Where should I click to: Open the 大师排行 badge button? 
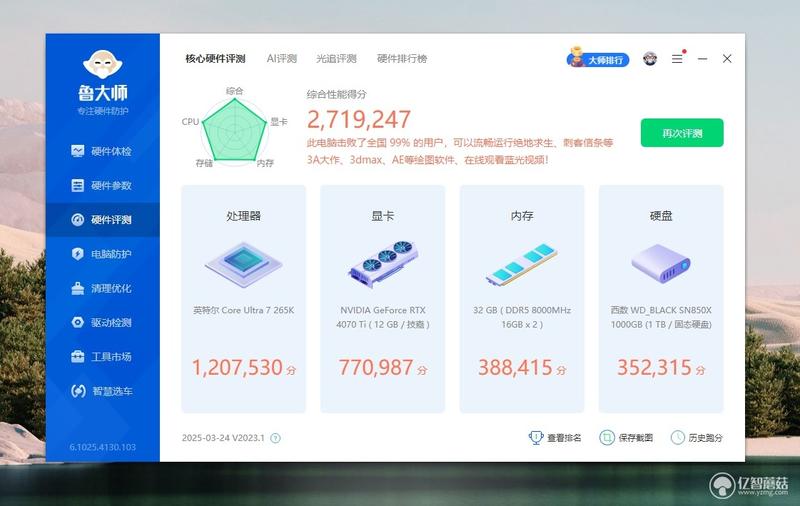pos(598,59)
